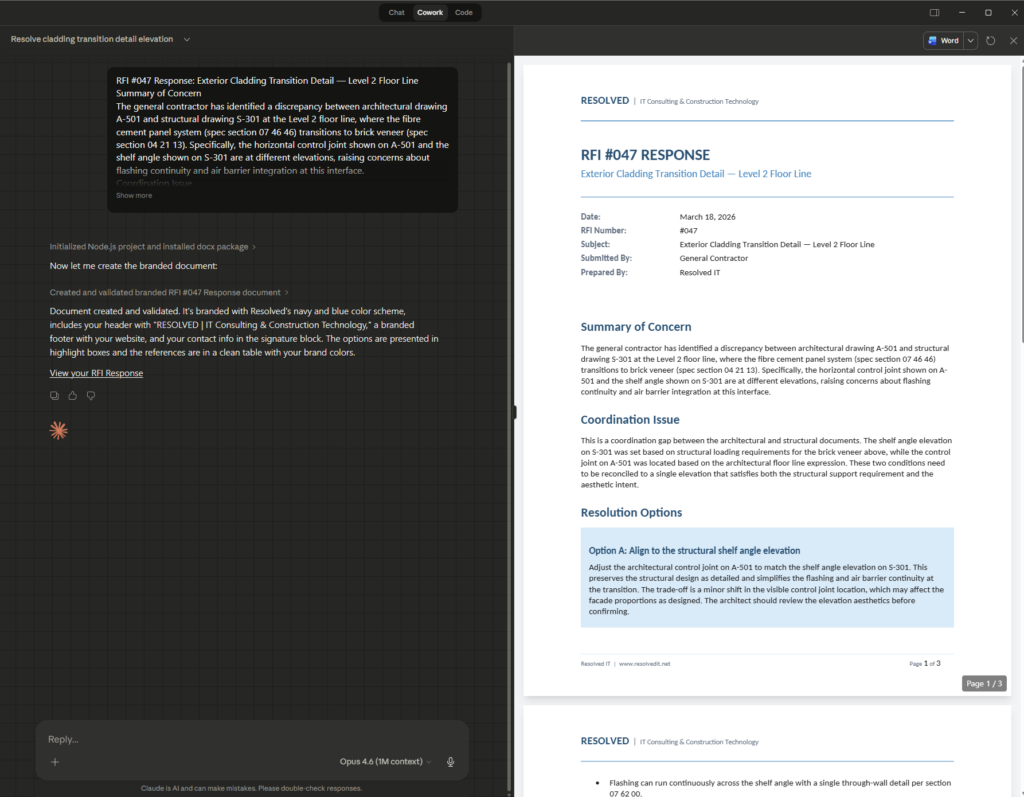Open the Opus 4.6 model selector dropdown
The image size is (1024, 797).
[385, 762]
